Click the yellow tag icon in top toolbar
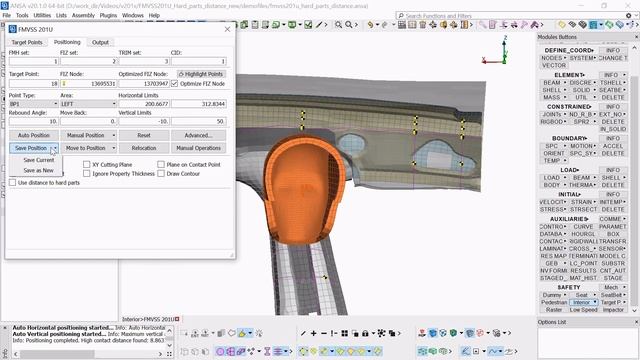 click(562, 25)
